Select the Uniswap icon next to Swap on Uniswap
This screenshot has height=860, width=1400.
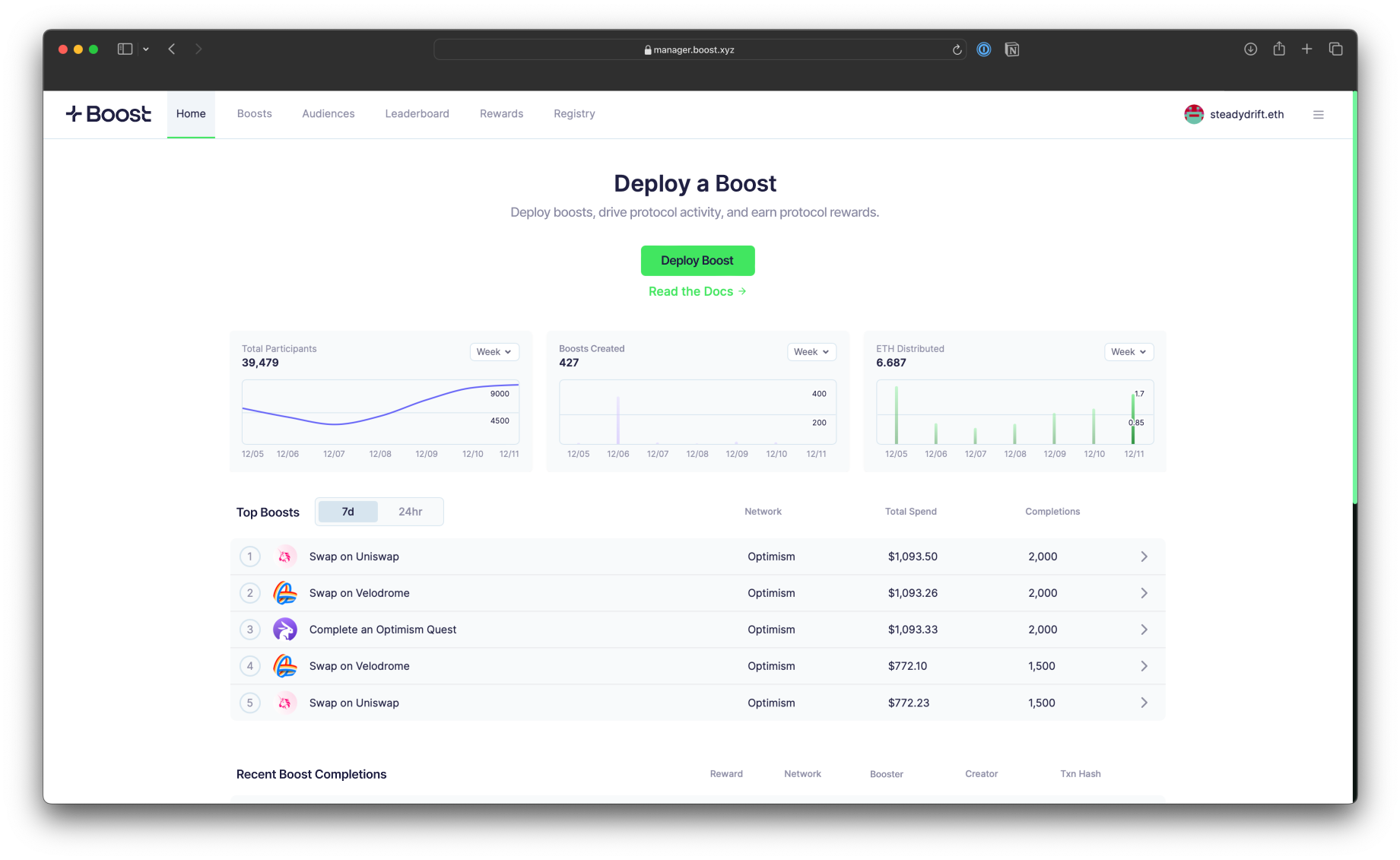(286, 556)
